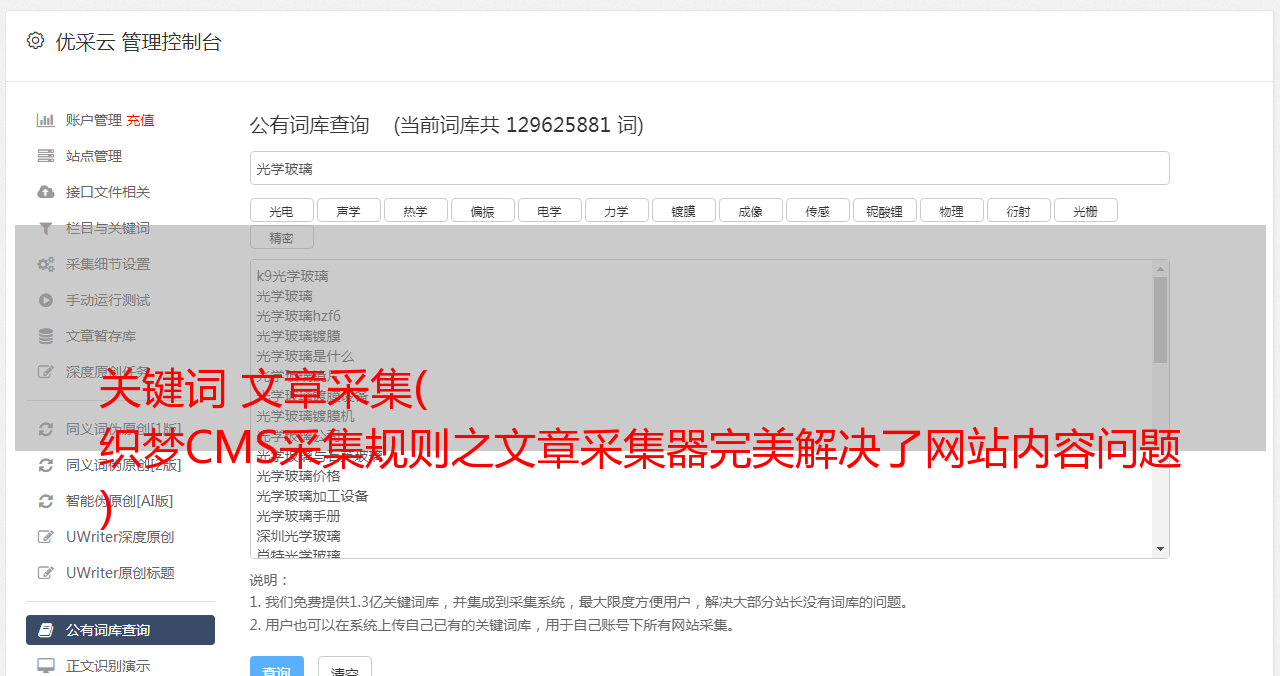This screenshot has width=1280, height=676.
Task: Select the 精密 tag
Action: click(281, 237)
